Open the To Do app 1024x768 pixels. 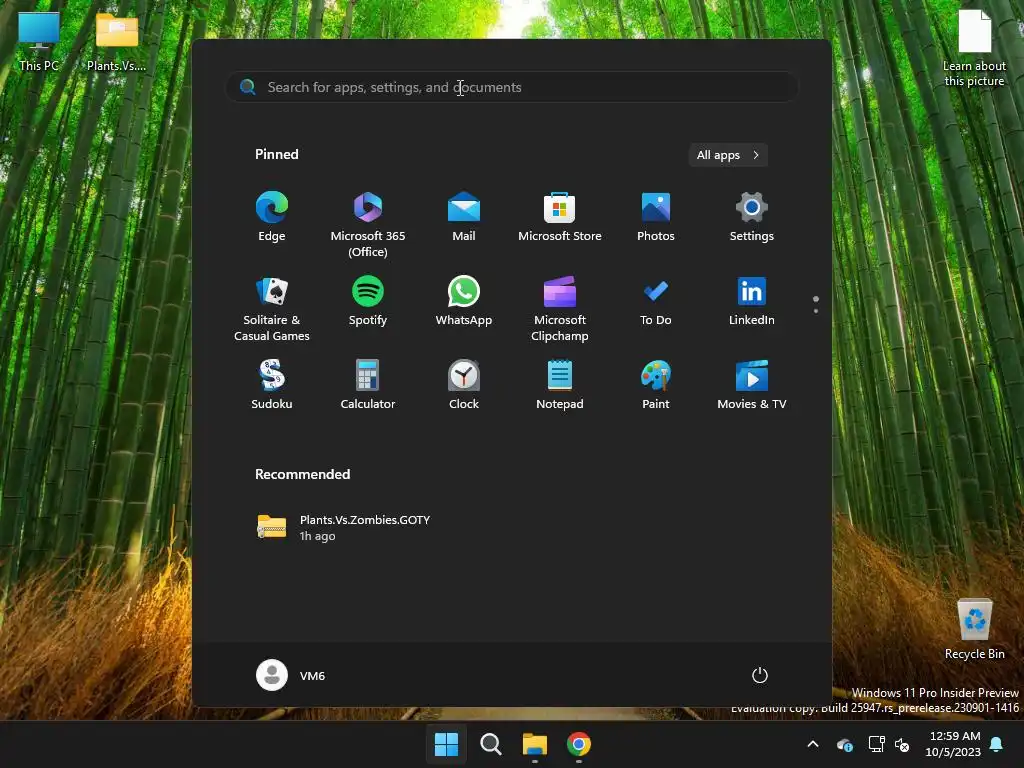(x=656, y=302)
